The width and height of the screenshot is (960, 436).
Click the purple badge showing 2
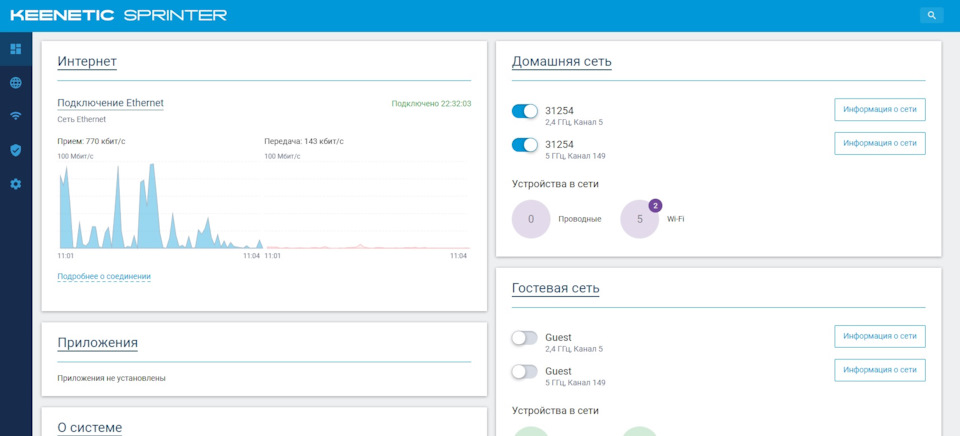(x=655, y=206)
